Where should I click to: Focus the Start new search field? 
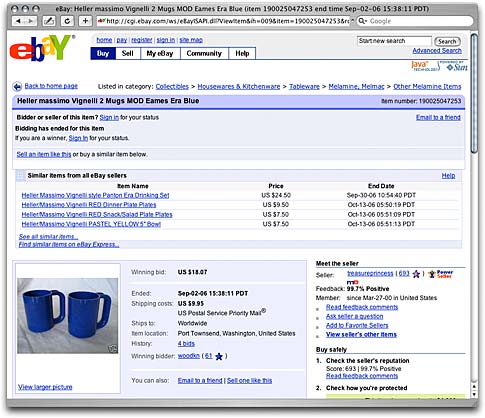[x=394, y=41]
